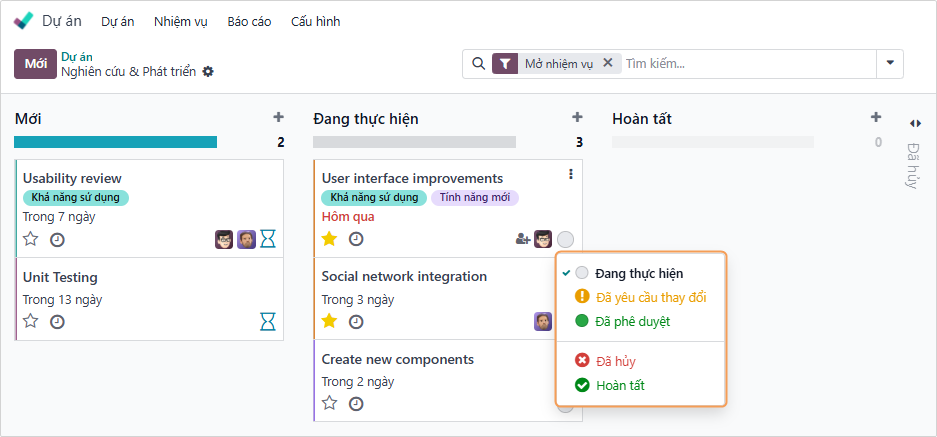The height and width of the screenshot is (437, 937).
Task: Star the Usability review task
Action: pyautogui.click(x=31, y=239)
